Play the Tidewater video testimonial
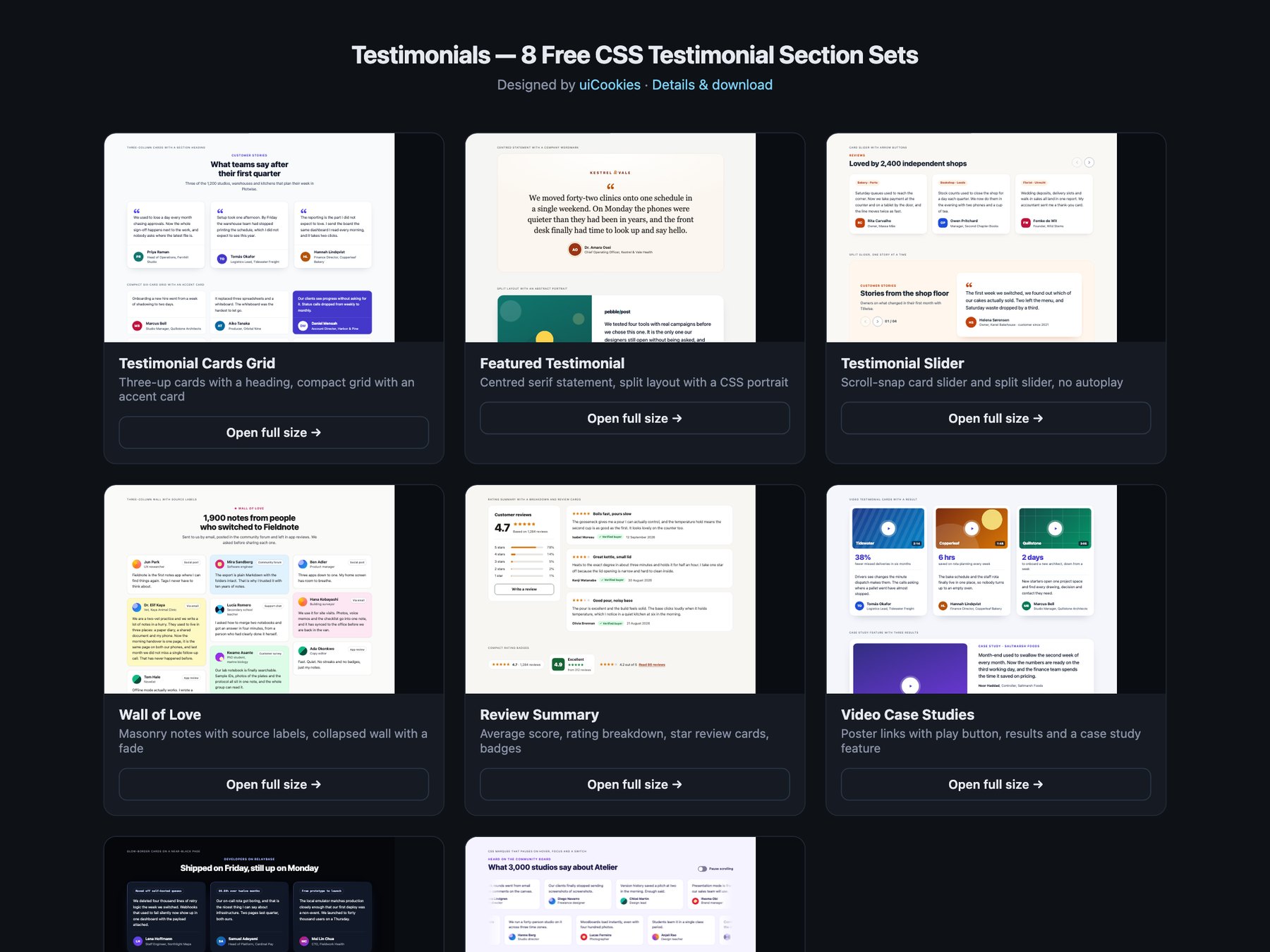1270x952 pixels. tap(888, 527)
